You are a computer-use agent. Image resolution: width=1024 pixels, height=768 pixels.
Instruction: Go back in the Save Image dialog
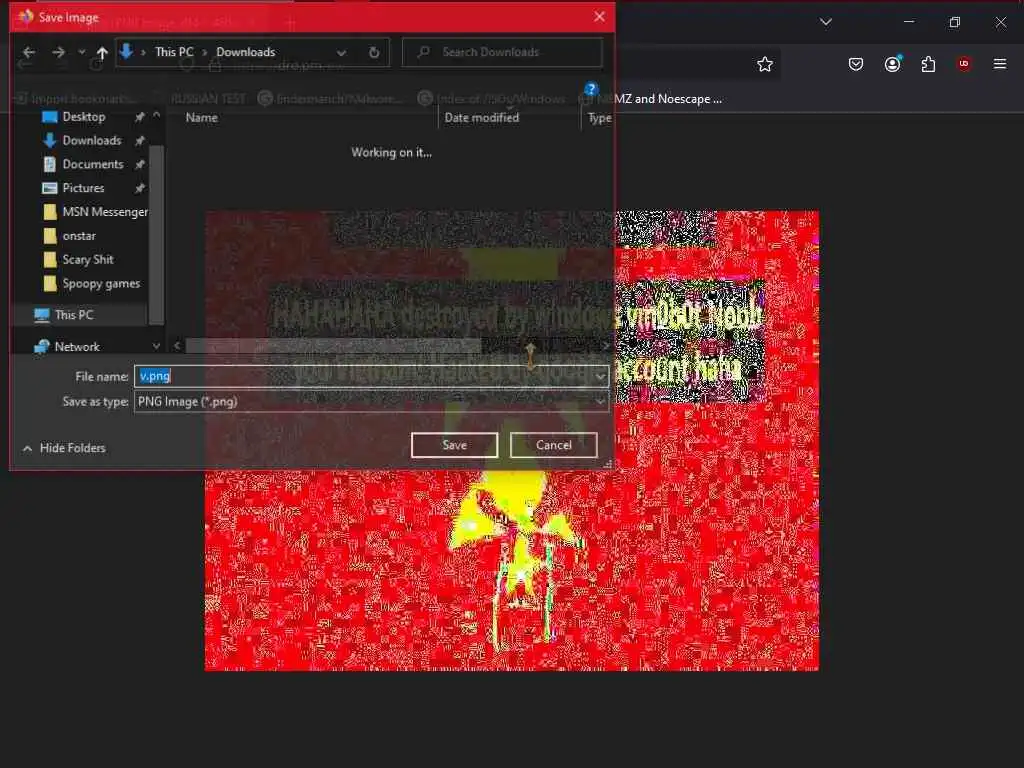[x=29, y=52]
